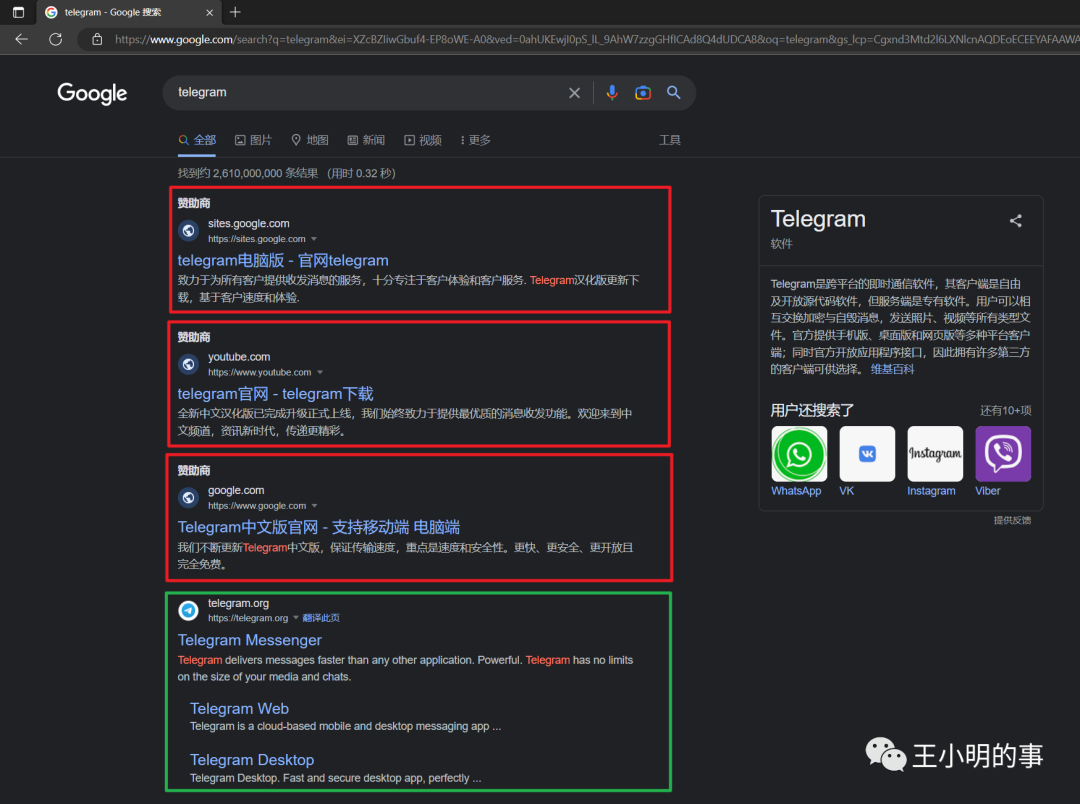The width and height of the screenshot is (1080, 804).
Task: Clear the search box with X icon
Action: click(574, 93)
